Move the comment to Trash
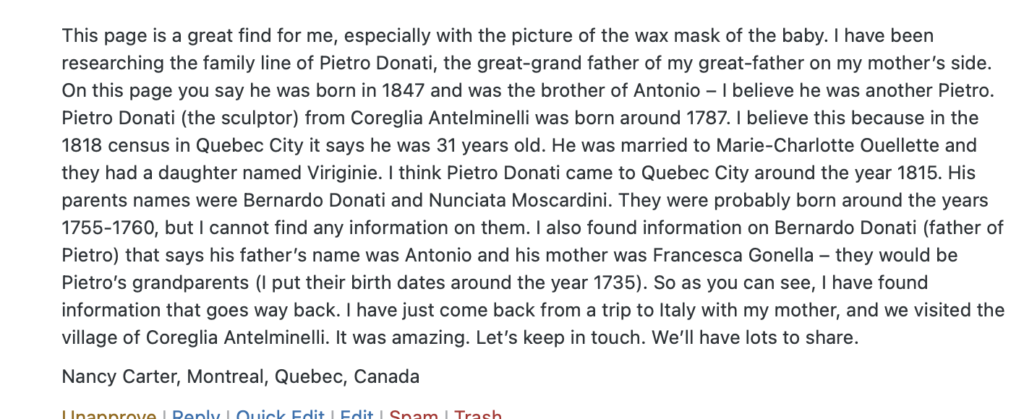The width and height of the screenshot is (1024, 419). pos(478,414)
